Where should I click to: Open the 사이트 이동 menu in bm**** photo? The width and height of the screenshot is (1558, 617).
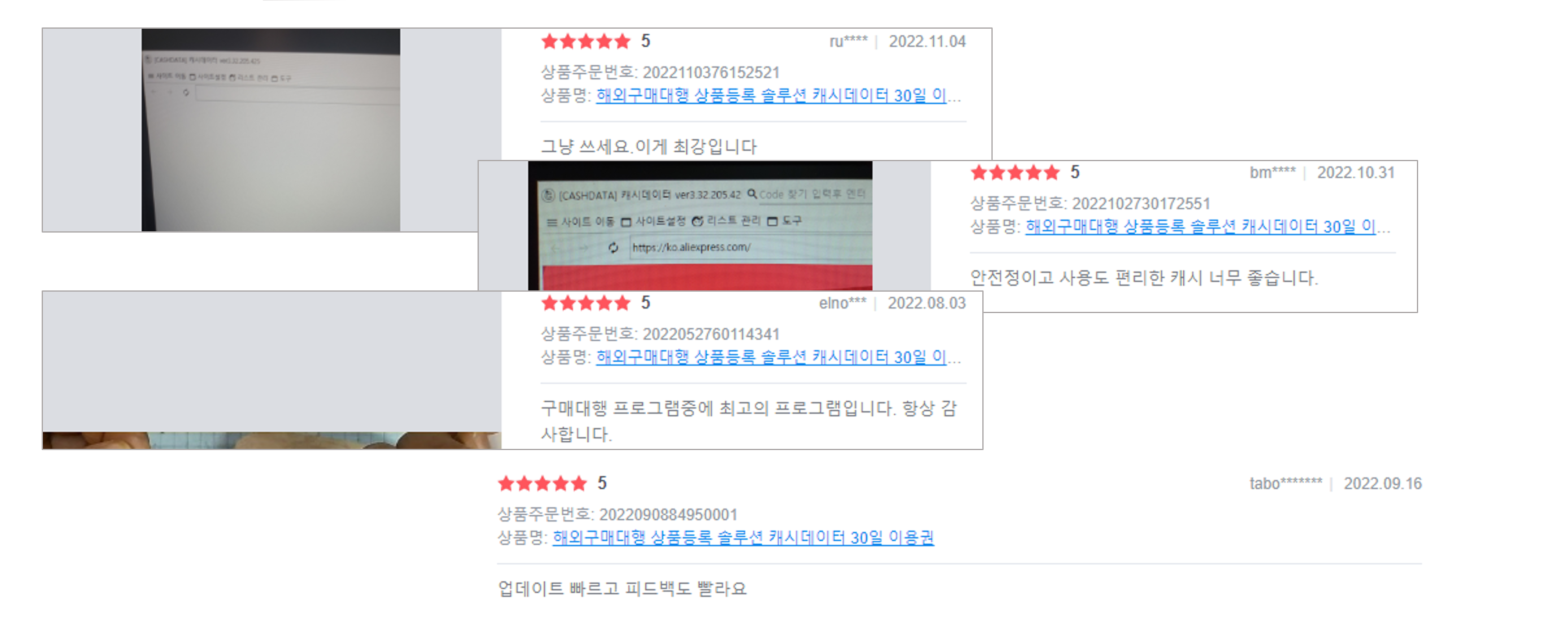(x=580, y=221)
